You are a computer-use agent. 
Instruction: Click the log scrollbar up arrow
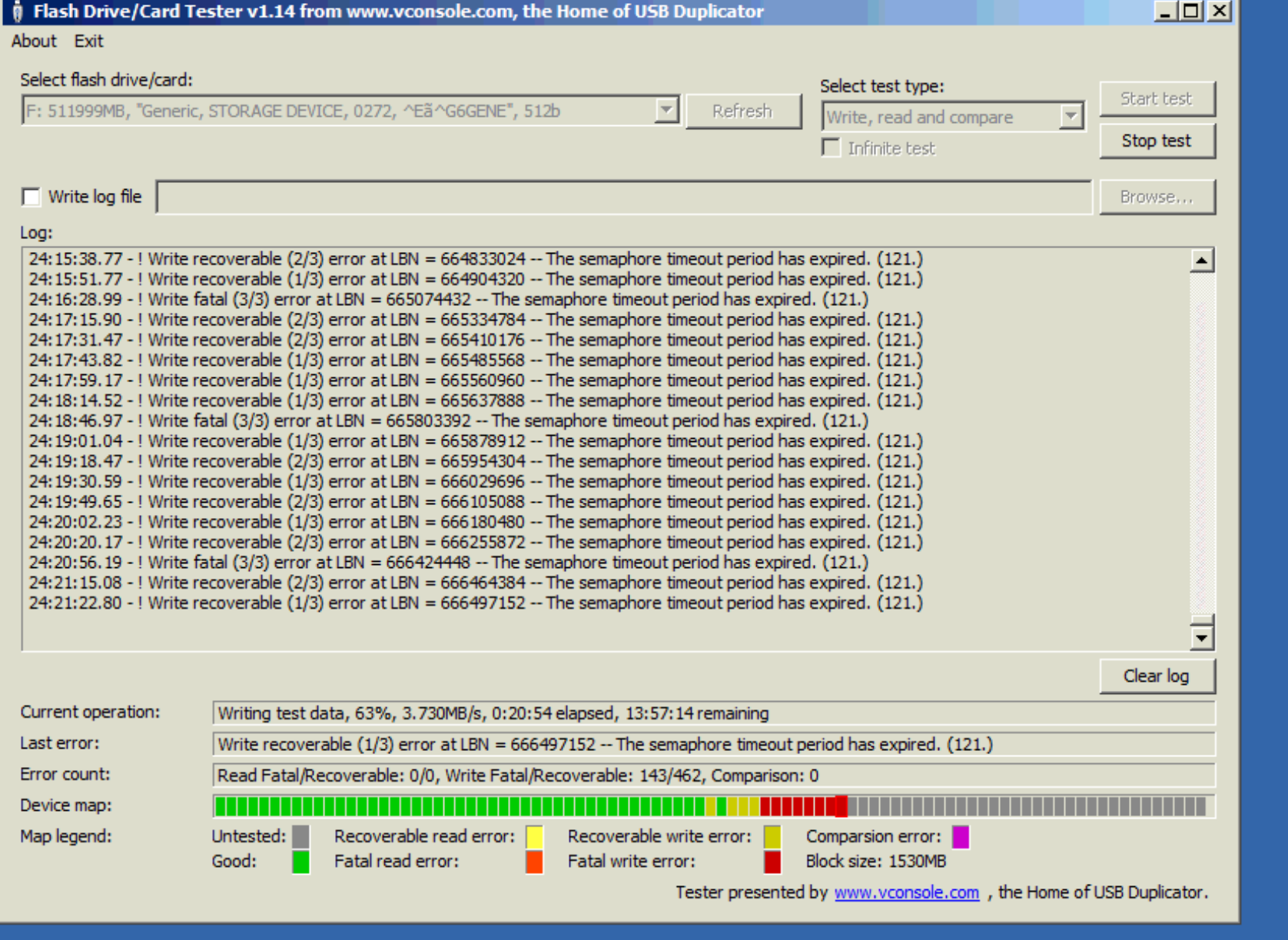pyautogui.click(x=1202, y=261)
